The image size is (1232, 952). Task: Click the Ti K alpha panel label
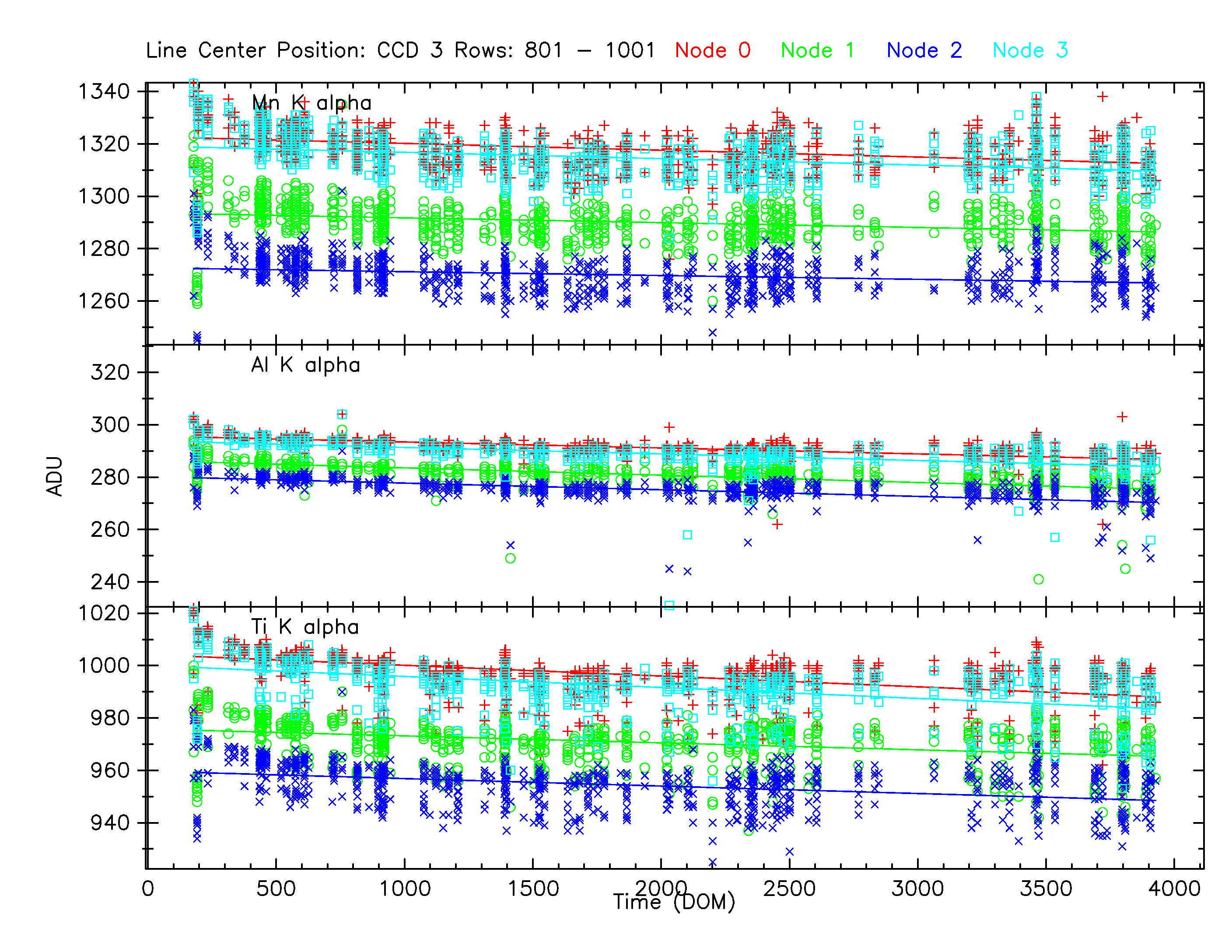click(304, 627)
